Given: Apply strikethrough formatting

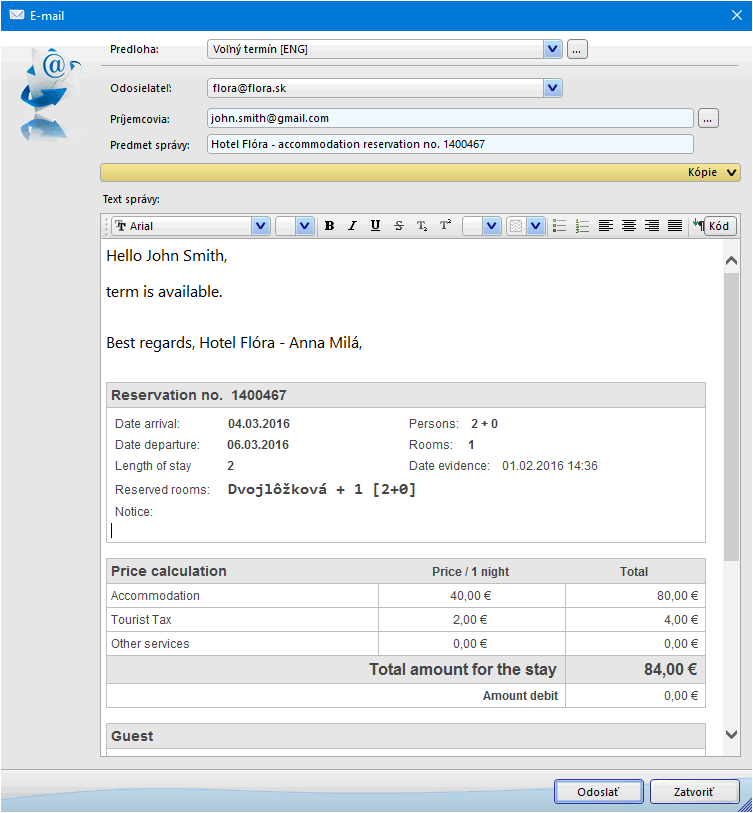Looking at the screenshot, I should click(x=398, y=226).
